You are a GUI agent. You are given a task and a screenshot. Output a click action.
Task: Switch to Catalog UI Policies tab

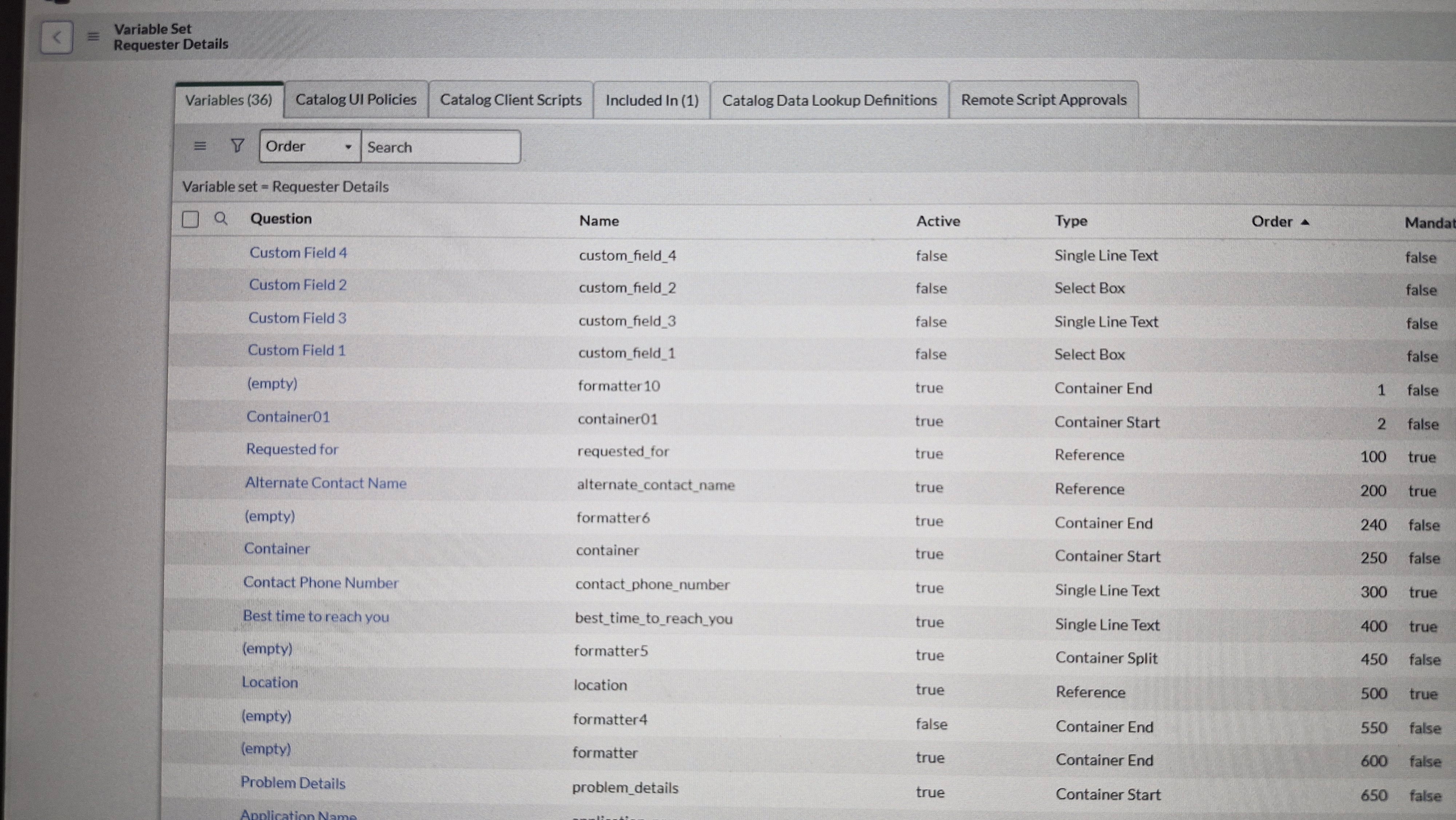pyautogui.click(x=356, y=99)
